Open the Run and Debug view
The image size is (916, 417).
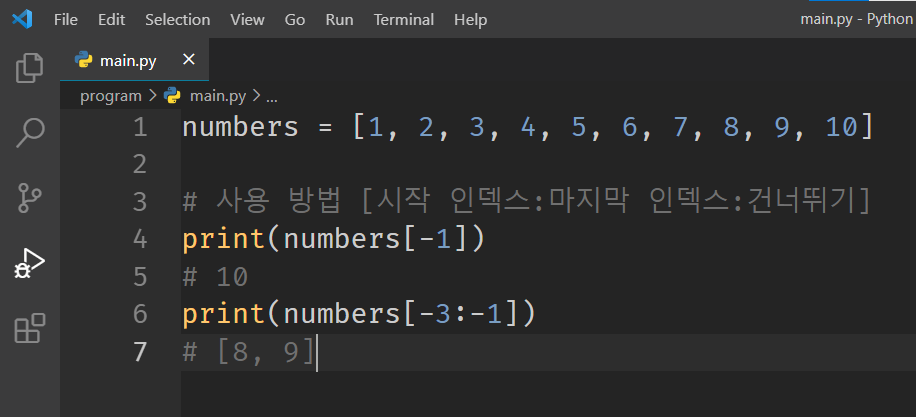(x=29, y=263)
